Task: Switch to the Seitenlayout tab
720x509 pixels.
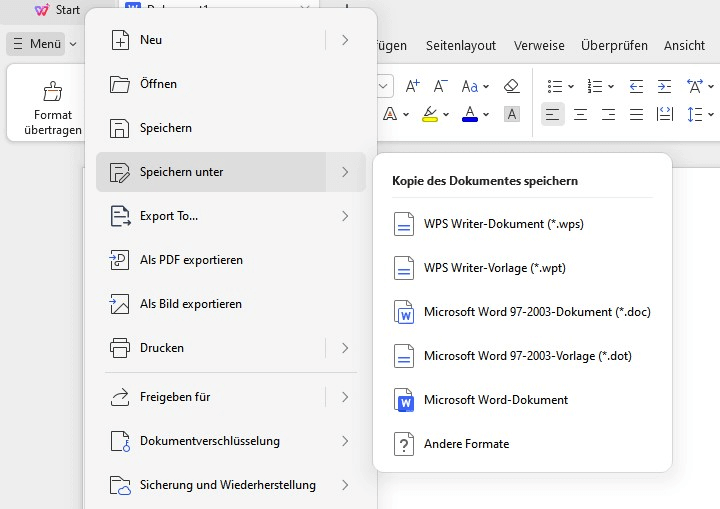Action: [461, 45]
